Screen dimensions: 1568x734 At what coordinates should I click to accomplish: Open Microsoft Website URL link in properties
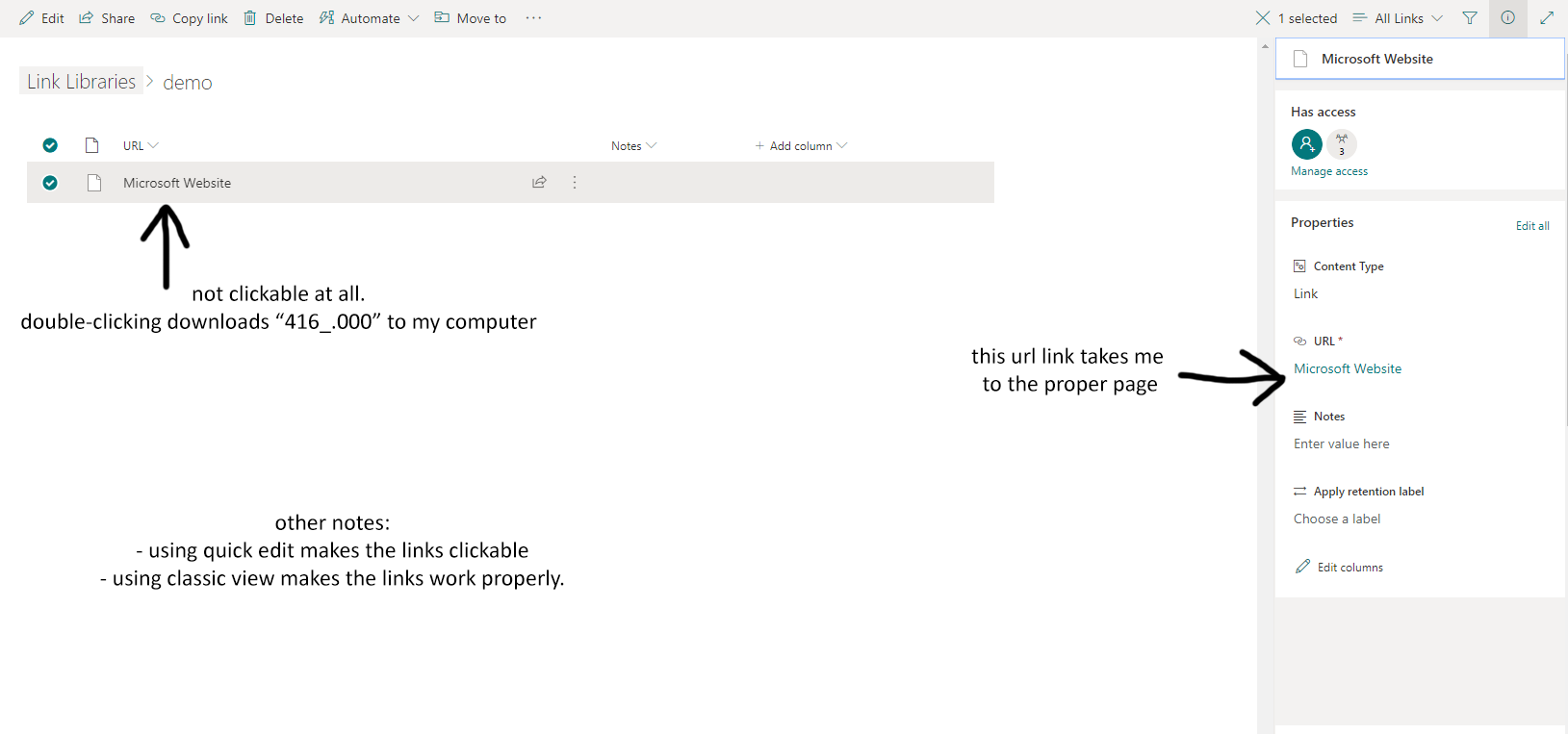point(1348,368)
